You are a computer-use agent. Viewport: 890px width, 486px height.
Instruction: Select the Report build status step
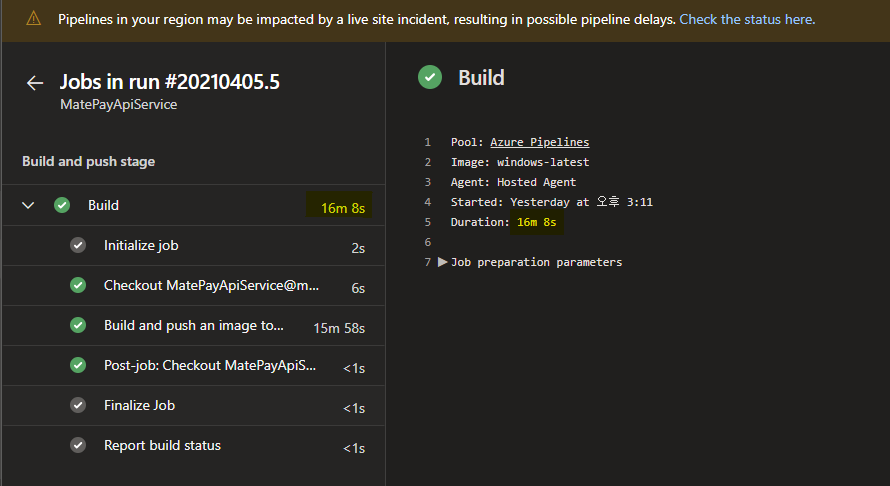(162, 445)
